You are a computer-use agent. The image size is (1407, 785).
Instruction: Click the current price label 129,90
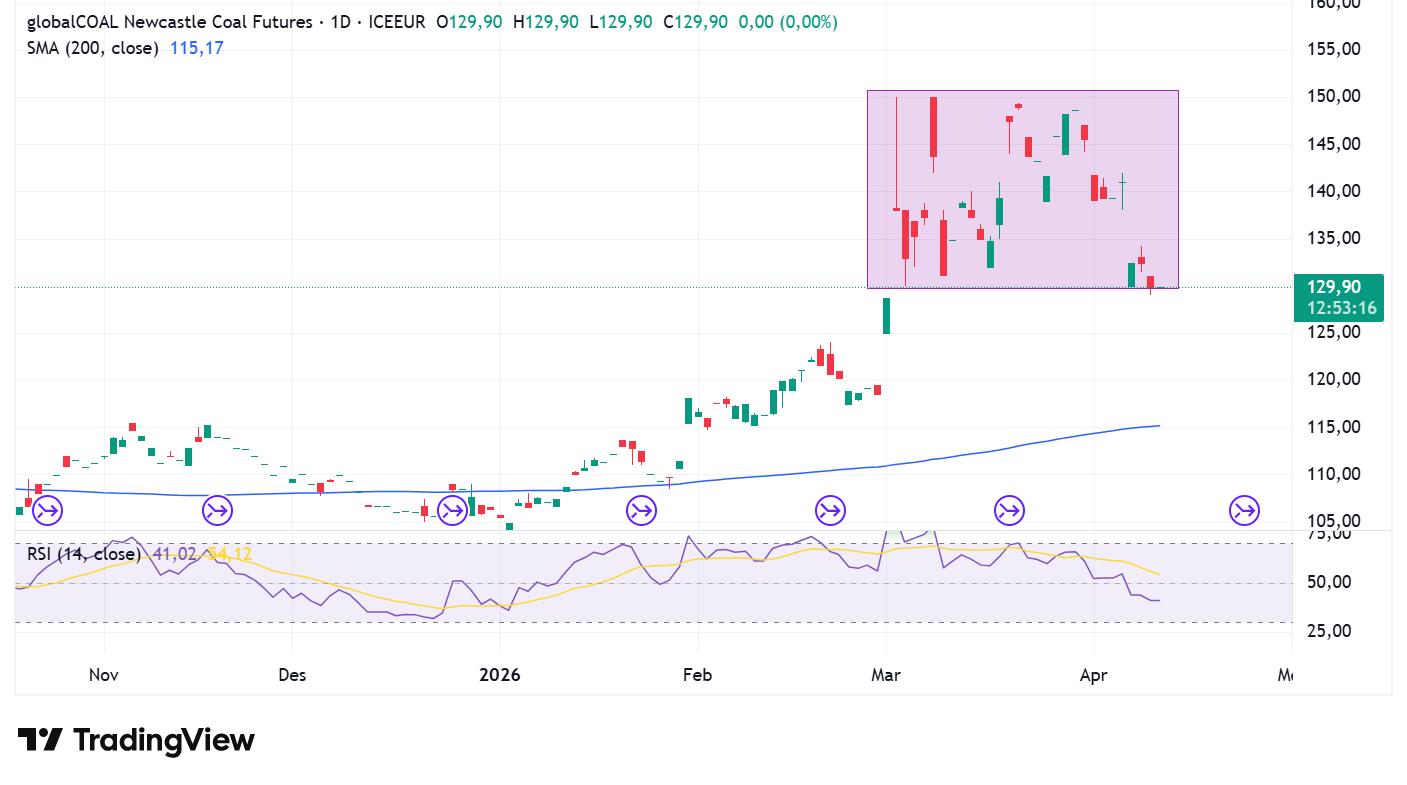[1337, 288]
